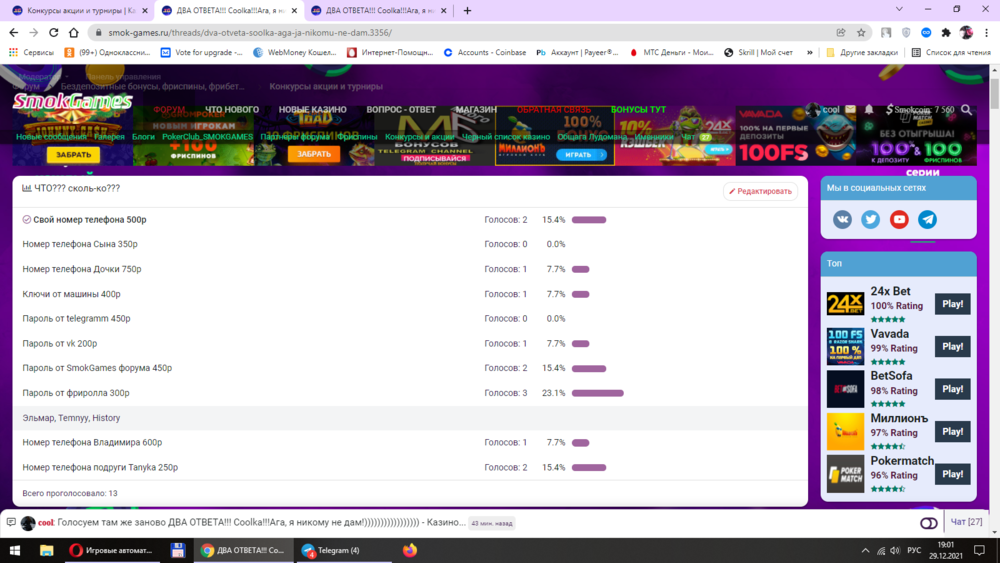The width and height of the screenshot is (1000, 563).
Task: Open the Другие закладки folder
Action: click(862, 52)
